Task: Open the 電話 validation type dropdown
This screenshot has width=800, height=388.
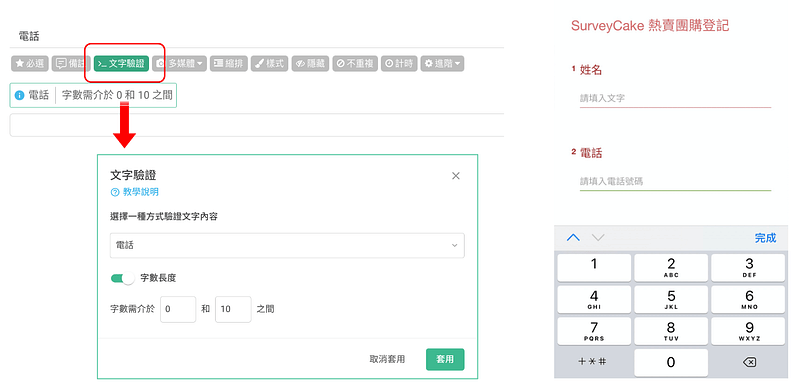Action: click(x=287, y=246)
